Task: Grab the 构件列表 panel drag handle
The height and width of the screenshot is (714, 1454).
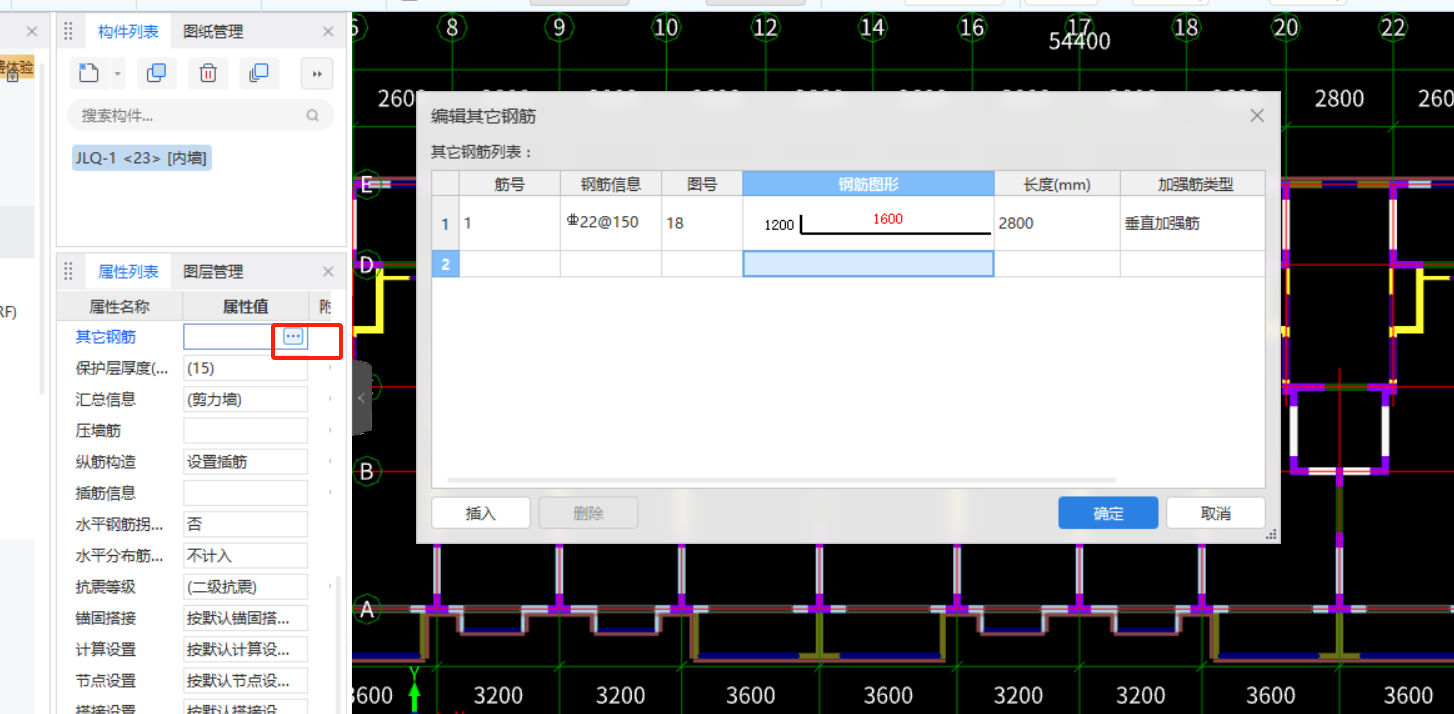Action: [x=69, y=32]
